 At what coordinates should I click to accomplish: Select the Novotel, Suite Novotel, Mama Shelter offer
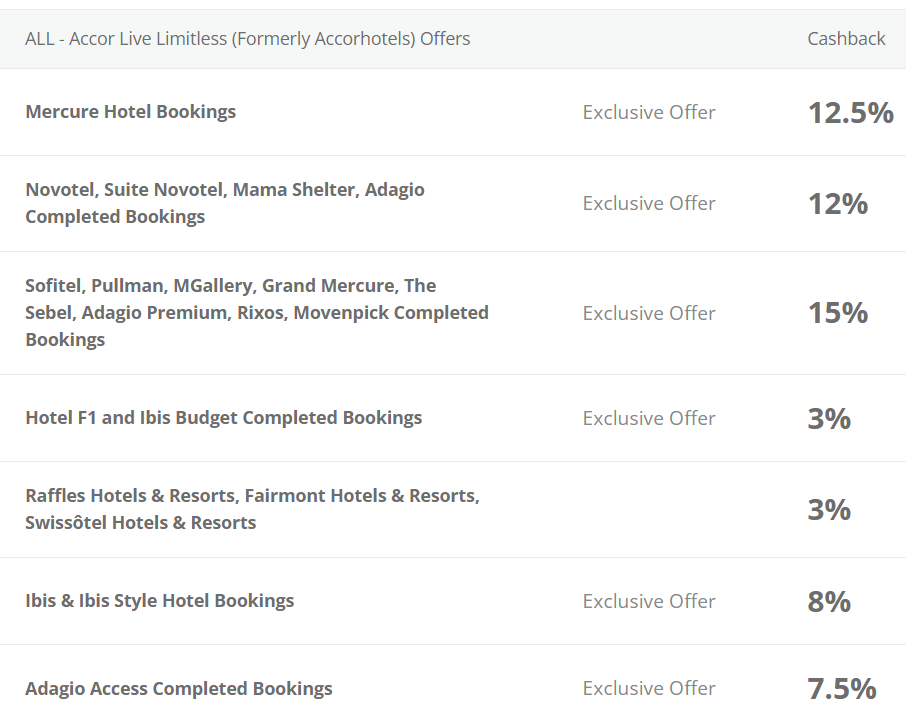point(225,203)
